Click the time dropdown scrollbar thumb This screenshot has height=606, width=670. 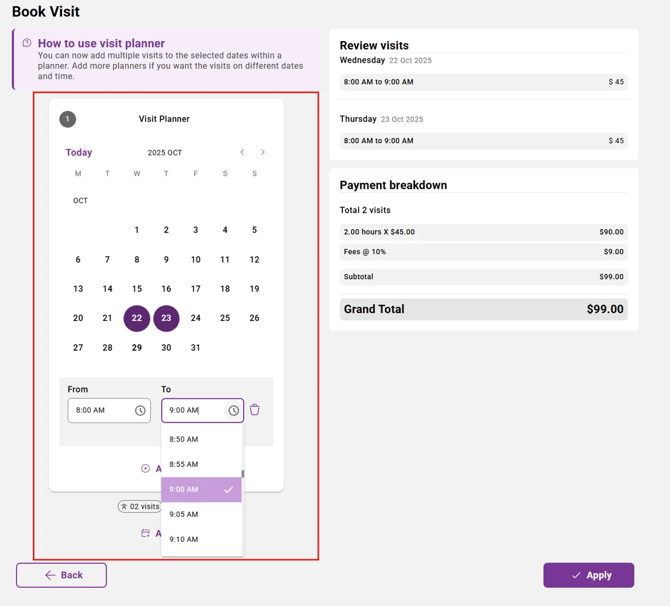click(x=243, y=474)
